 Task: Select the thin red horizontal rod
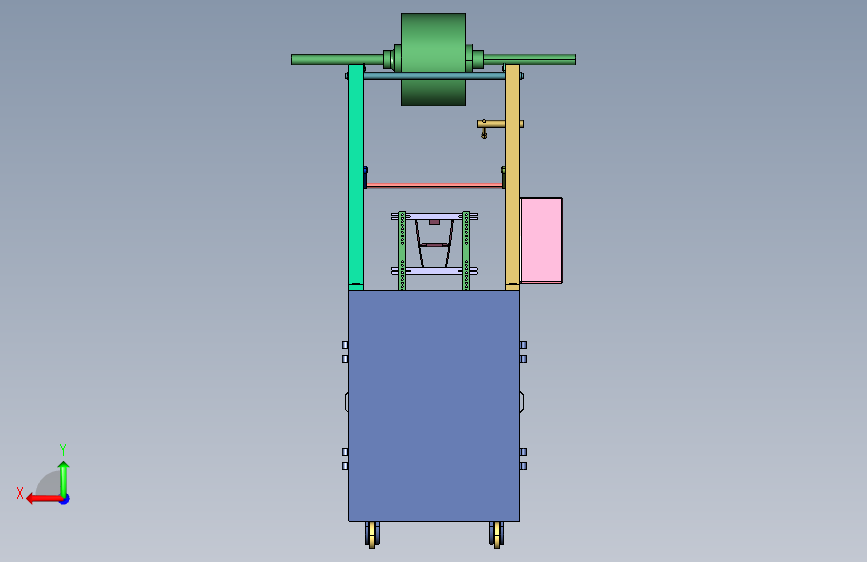tap(434, 185)
